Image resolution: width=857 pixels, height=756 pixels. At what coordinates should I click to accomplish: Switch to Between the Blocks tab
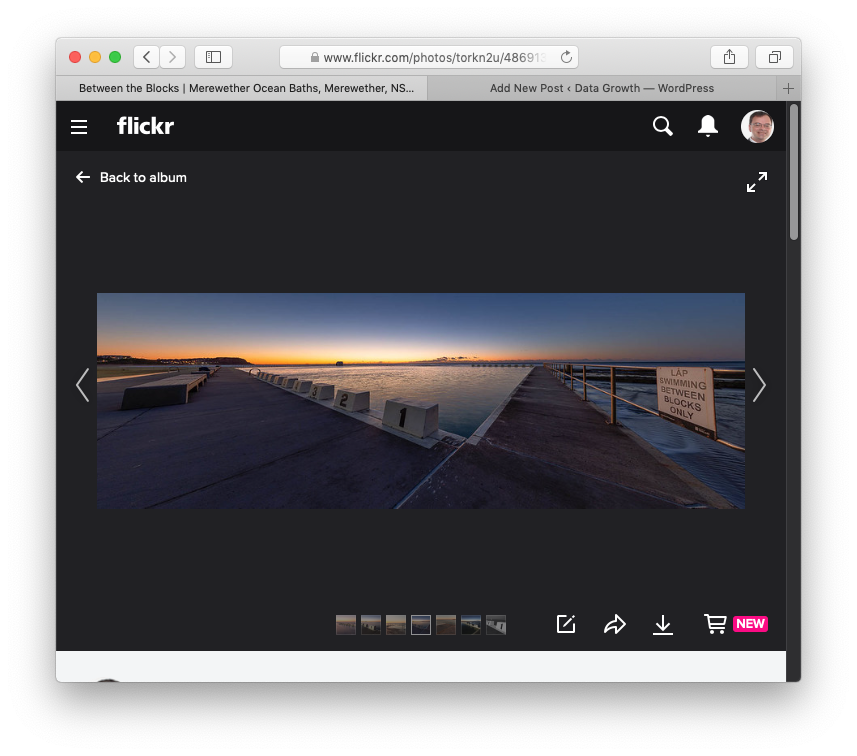(x=242, y=88)
